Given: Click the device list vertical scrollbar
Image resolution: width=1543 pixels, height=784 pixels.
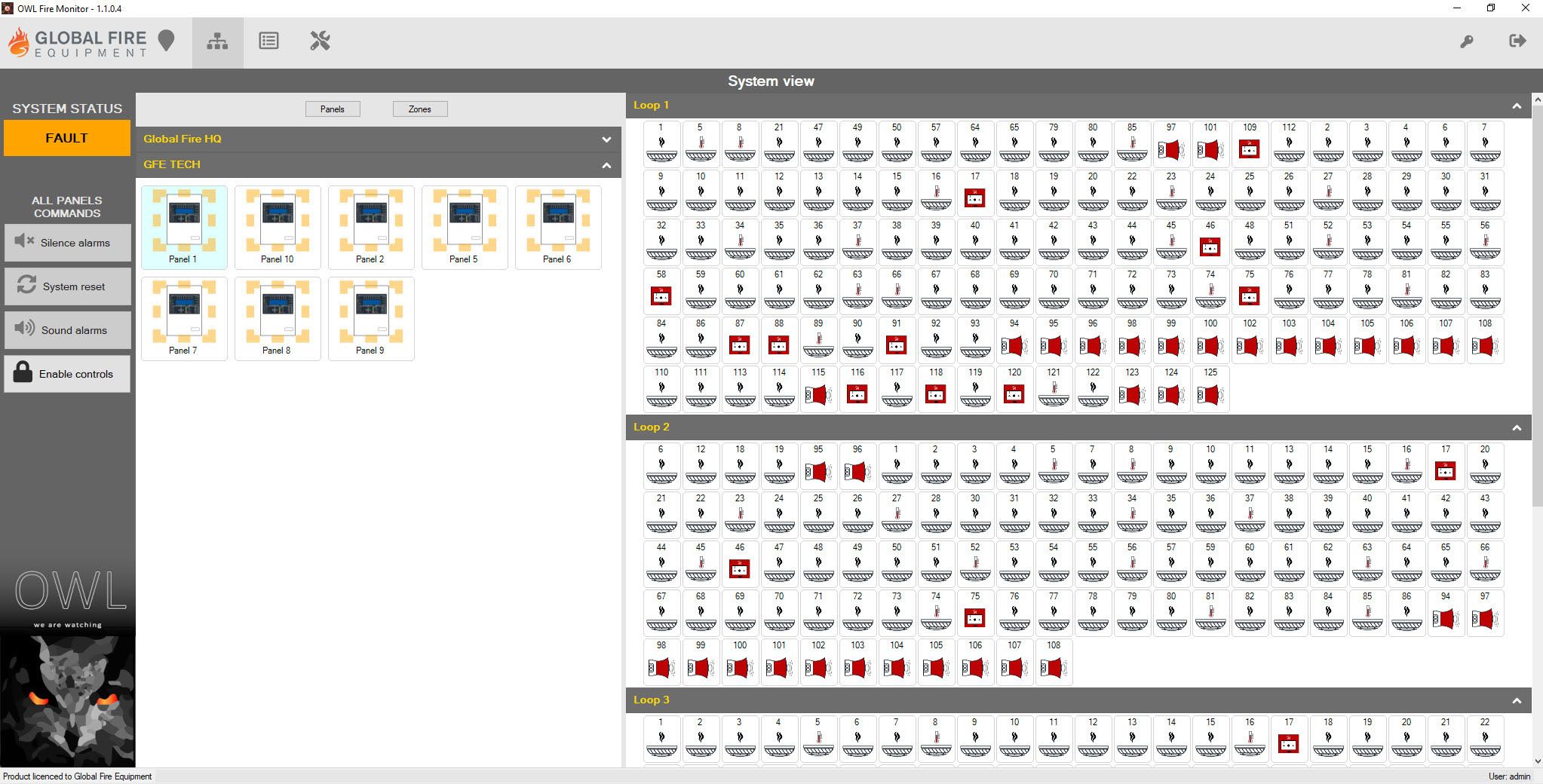Looking at the screenshot, I should coord(1537,302).
